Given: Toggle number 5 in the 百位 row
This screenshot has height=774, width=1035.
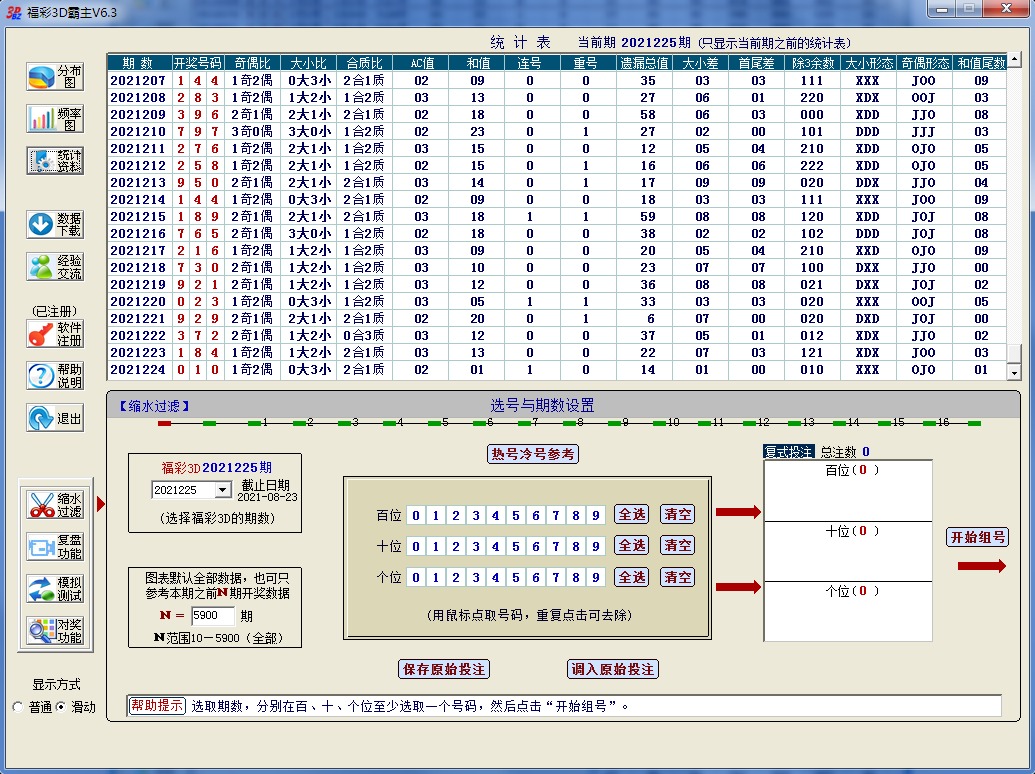Looking at the screenshot, I should pyautogui.click(x=516, y=516).
